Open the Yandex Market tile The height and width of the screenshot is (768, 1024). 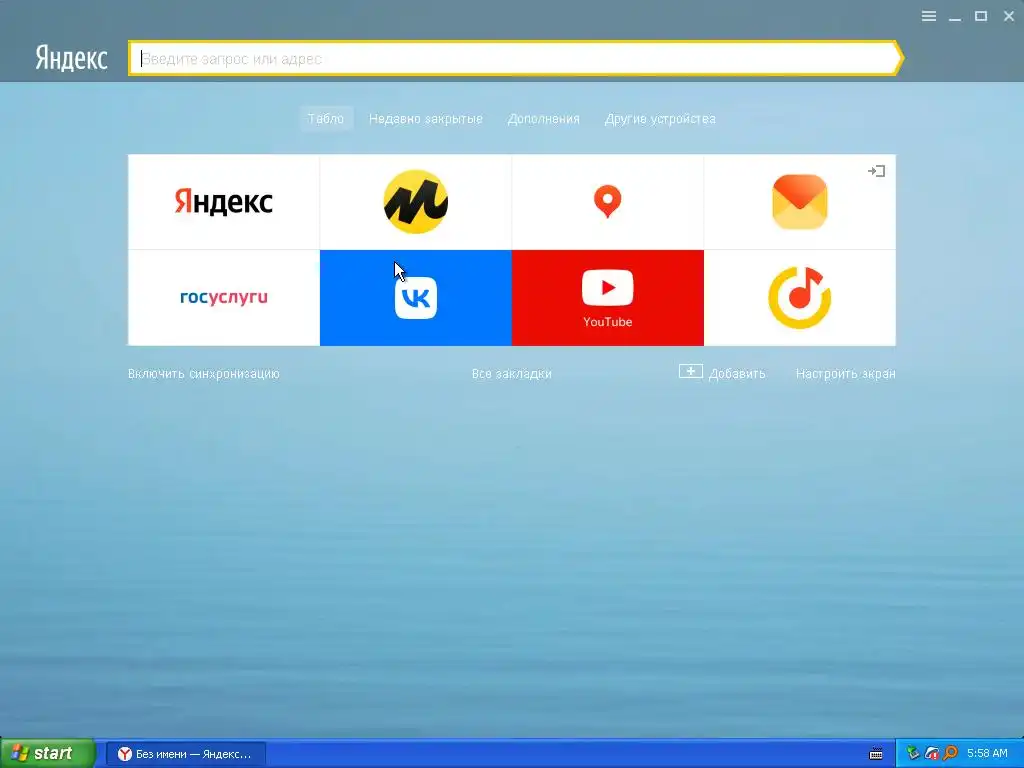(415, 202)
